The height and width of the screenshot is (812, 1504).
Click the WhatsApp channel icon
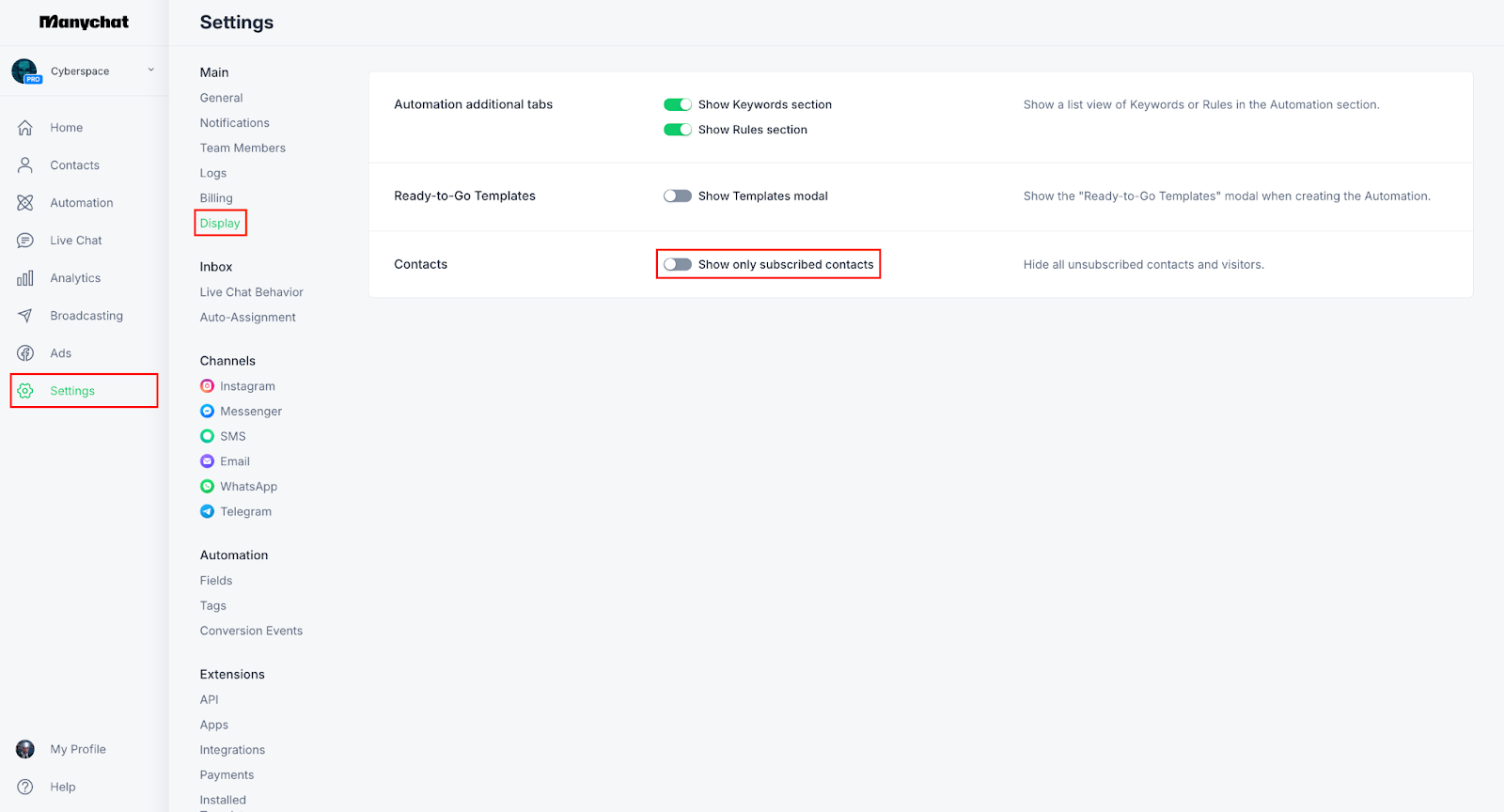pyautogui.click(x=207, y=487)
